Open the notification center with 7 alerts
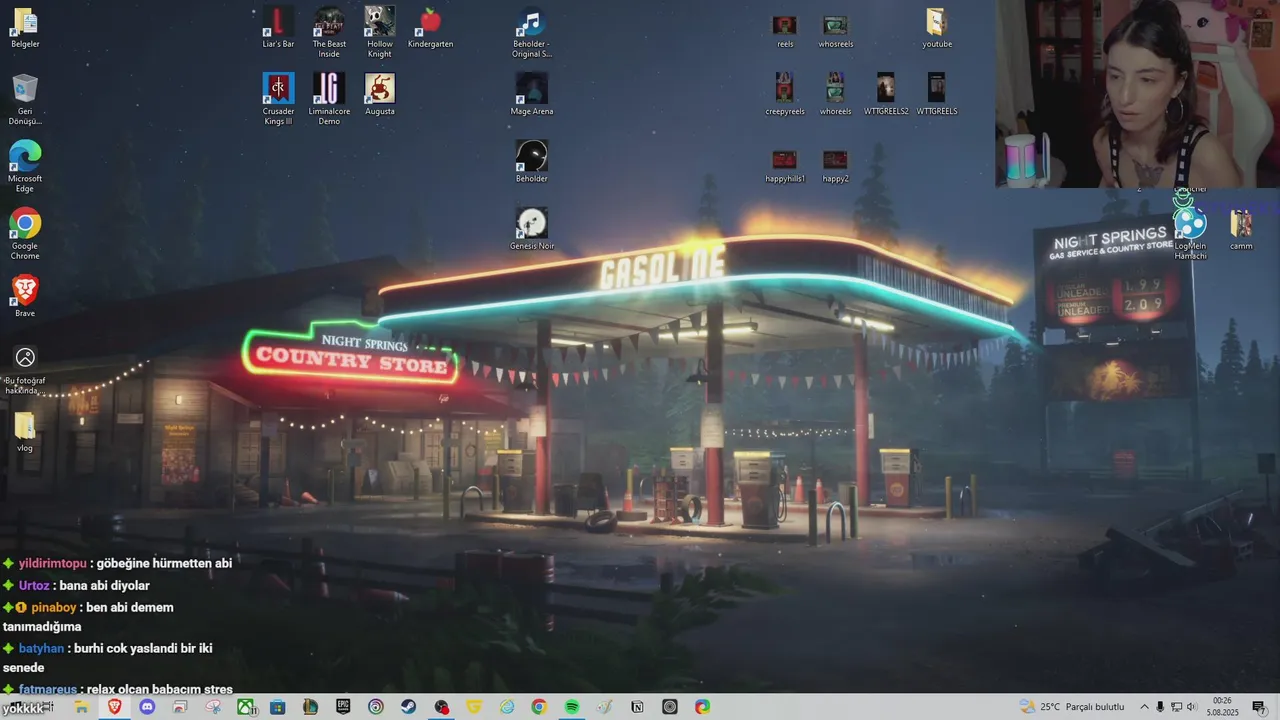Screen dimensions: 1280x720 tap(1259, 707)
